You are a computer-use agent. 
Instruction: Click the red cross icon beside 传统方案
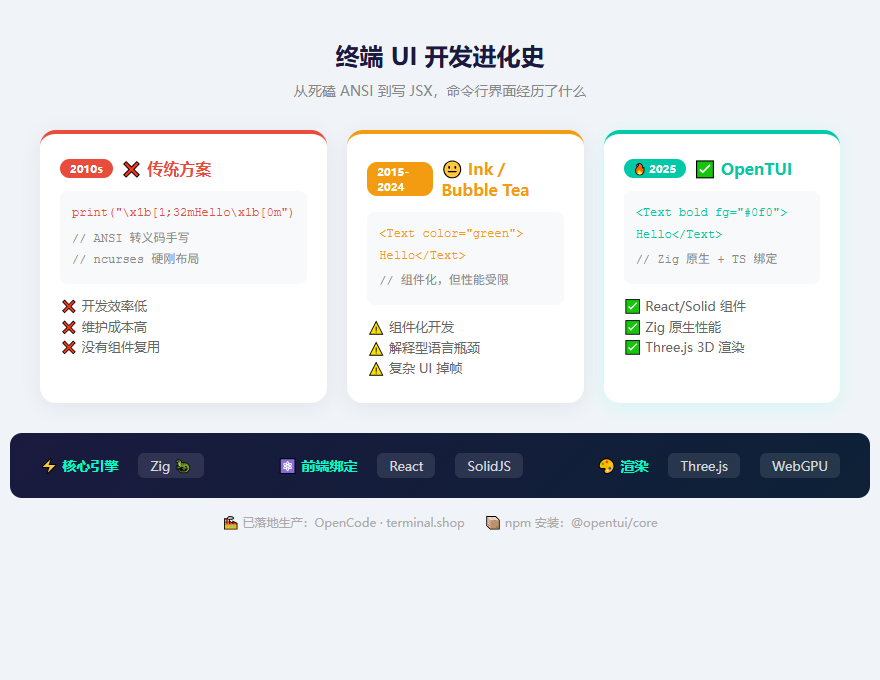131,169
